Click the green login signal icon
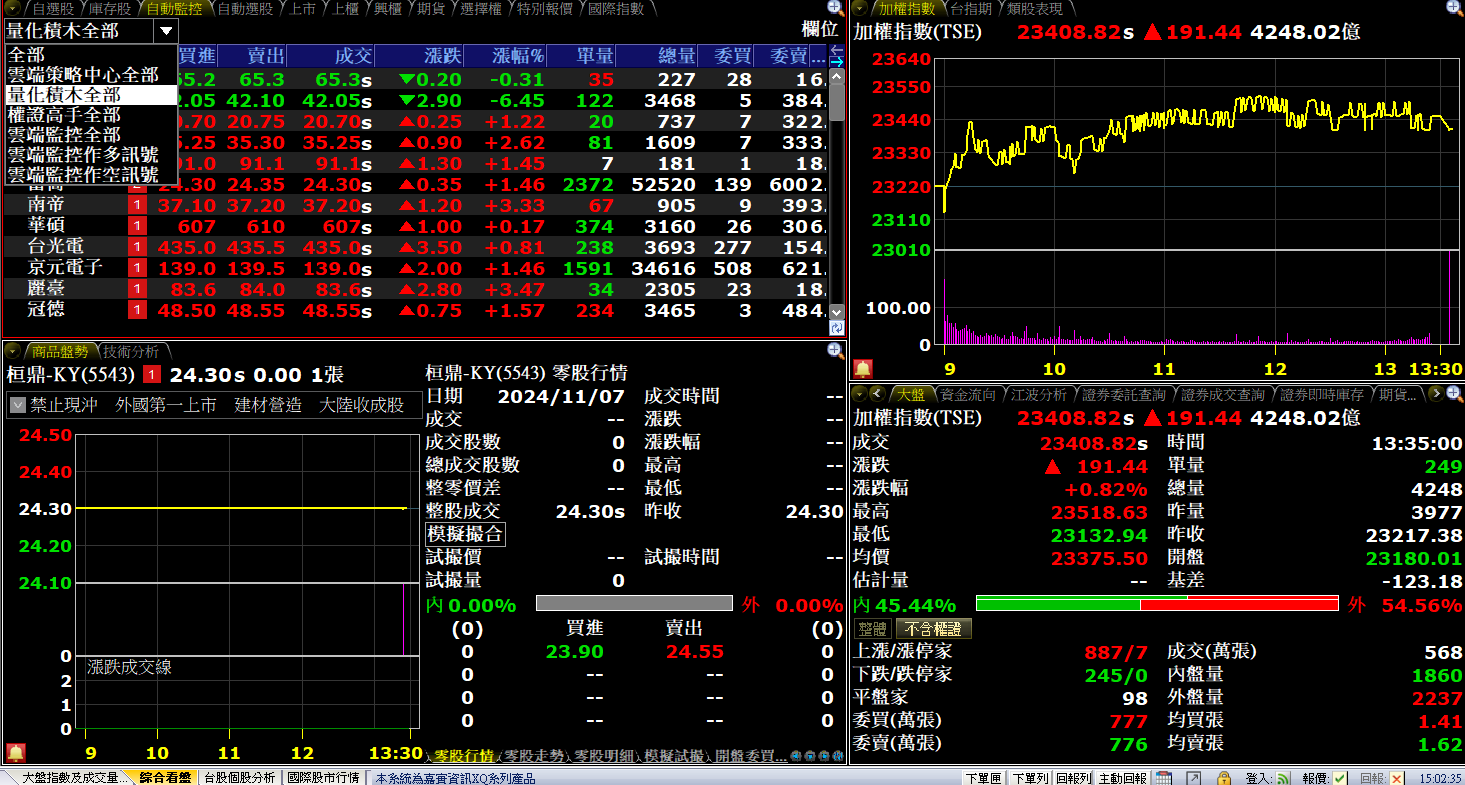The width and height of the screenshot is (1465, 785). tap(1283, 777)
